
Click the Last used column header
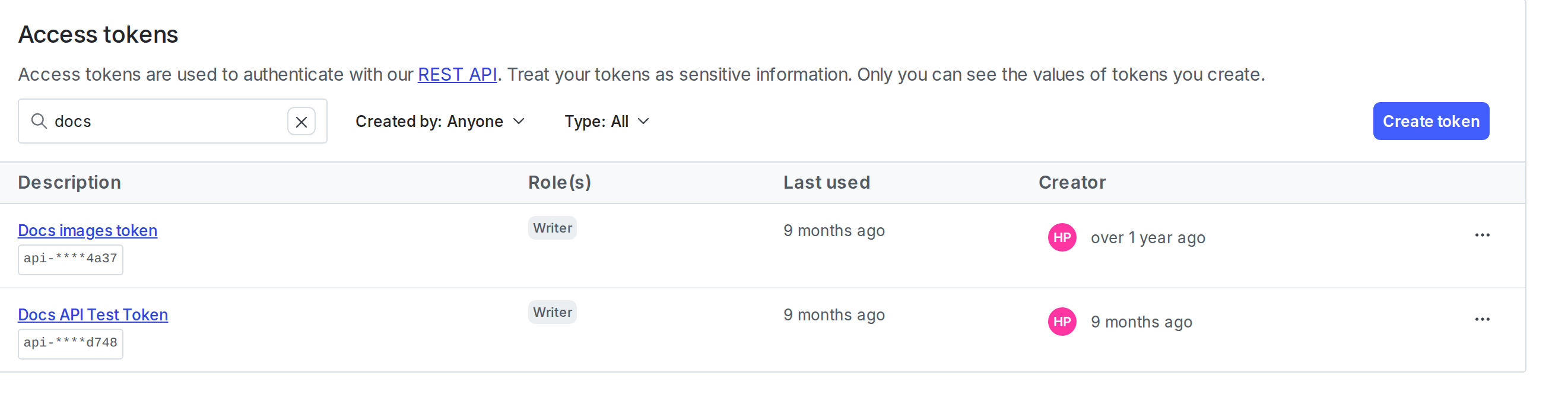pos(827,182)
